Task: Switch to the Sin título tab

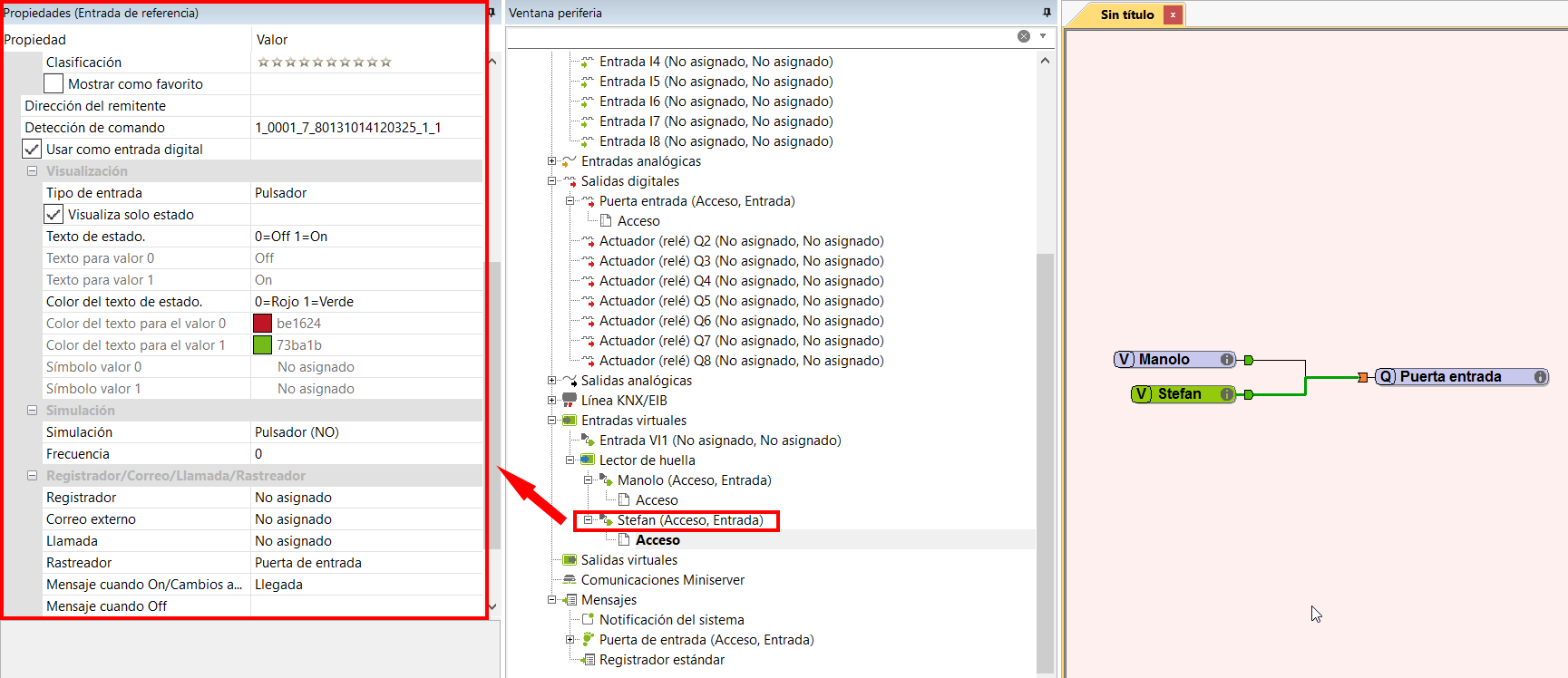Action: (x=1126, y=15)
